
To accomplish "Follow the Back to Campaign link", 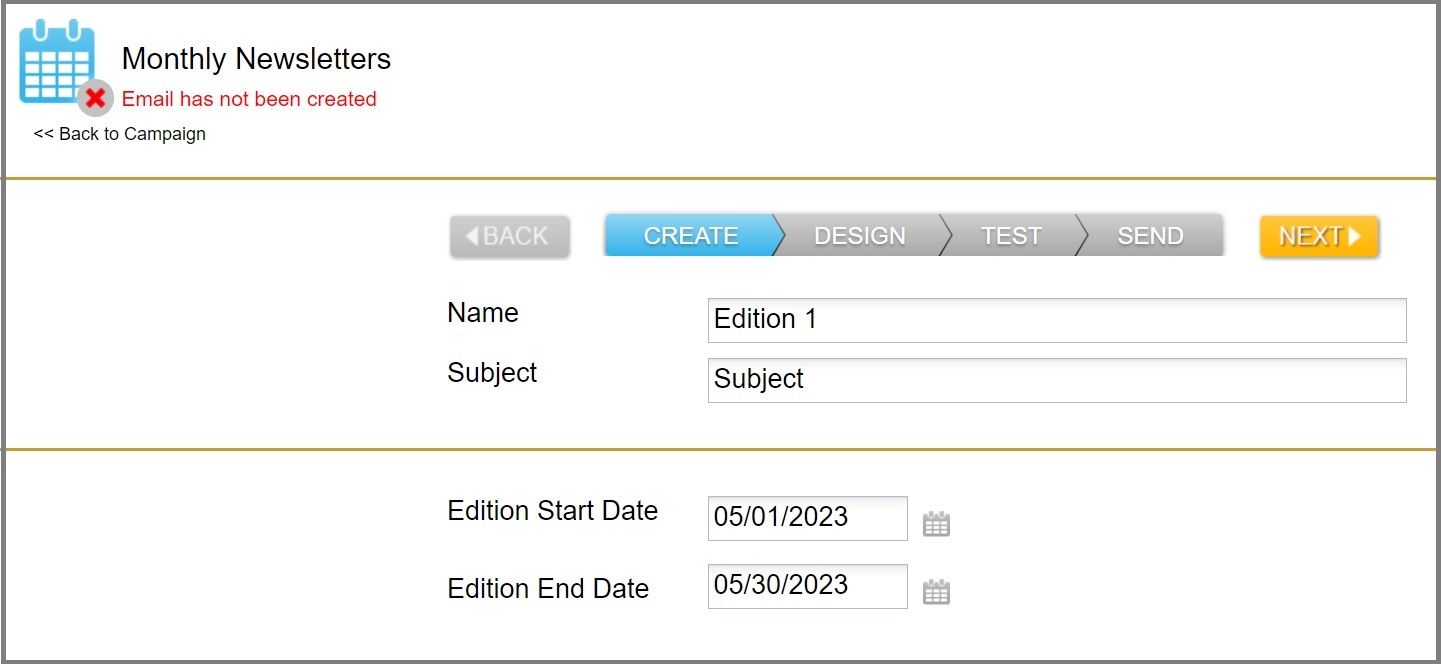I will pos(120,134).
